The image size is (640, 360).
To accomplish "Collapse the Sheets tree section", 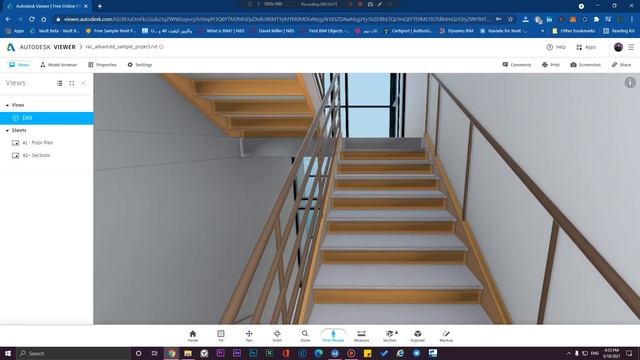I will (x=7, y=131).
